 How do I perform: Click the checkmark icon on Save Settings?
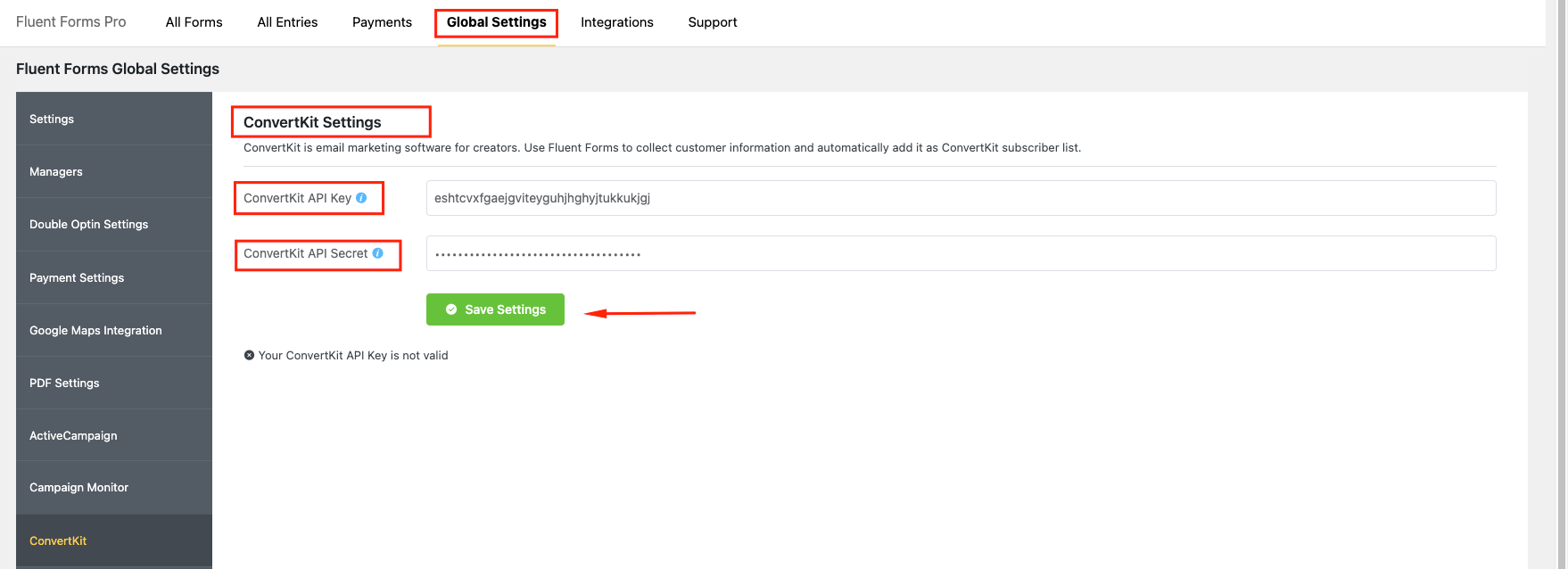click(451, 309)
